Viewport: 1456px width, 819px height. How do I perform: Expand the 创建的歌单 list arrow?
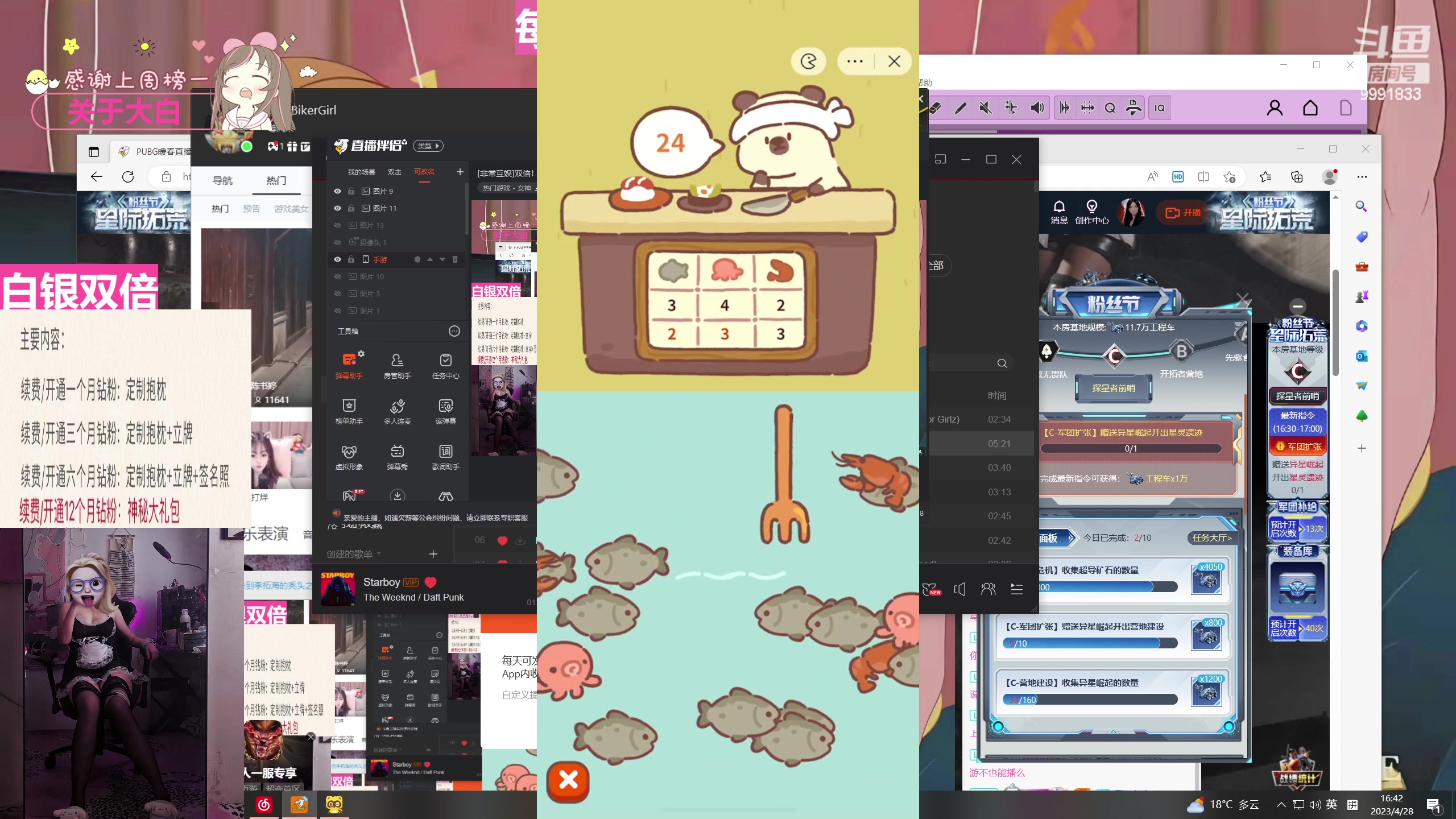[379, 554]
